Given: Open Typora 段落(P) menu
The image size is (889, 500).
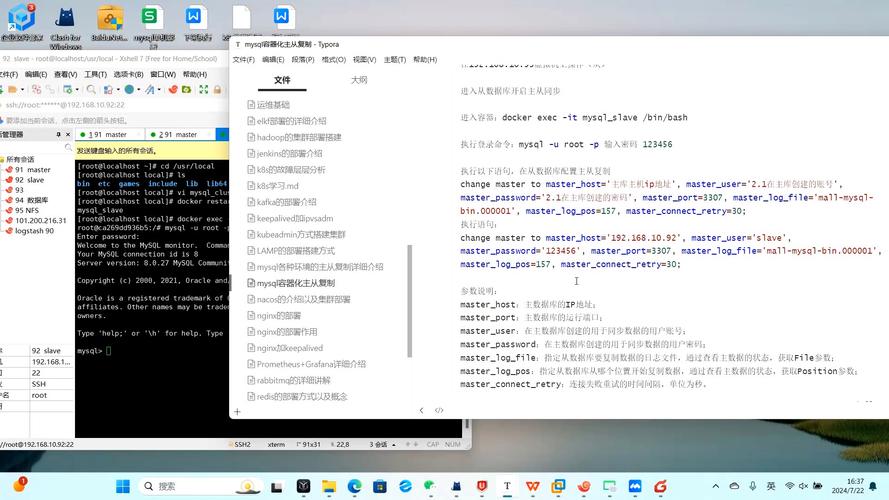Looking at the screenshot, I should pyautogui.click(x=303, y=60).
